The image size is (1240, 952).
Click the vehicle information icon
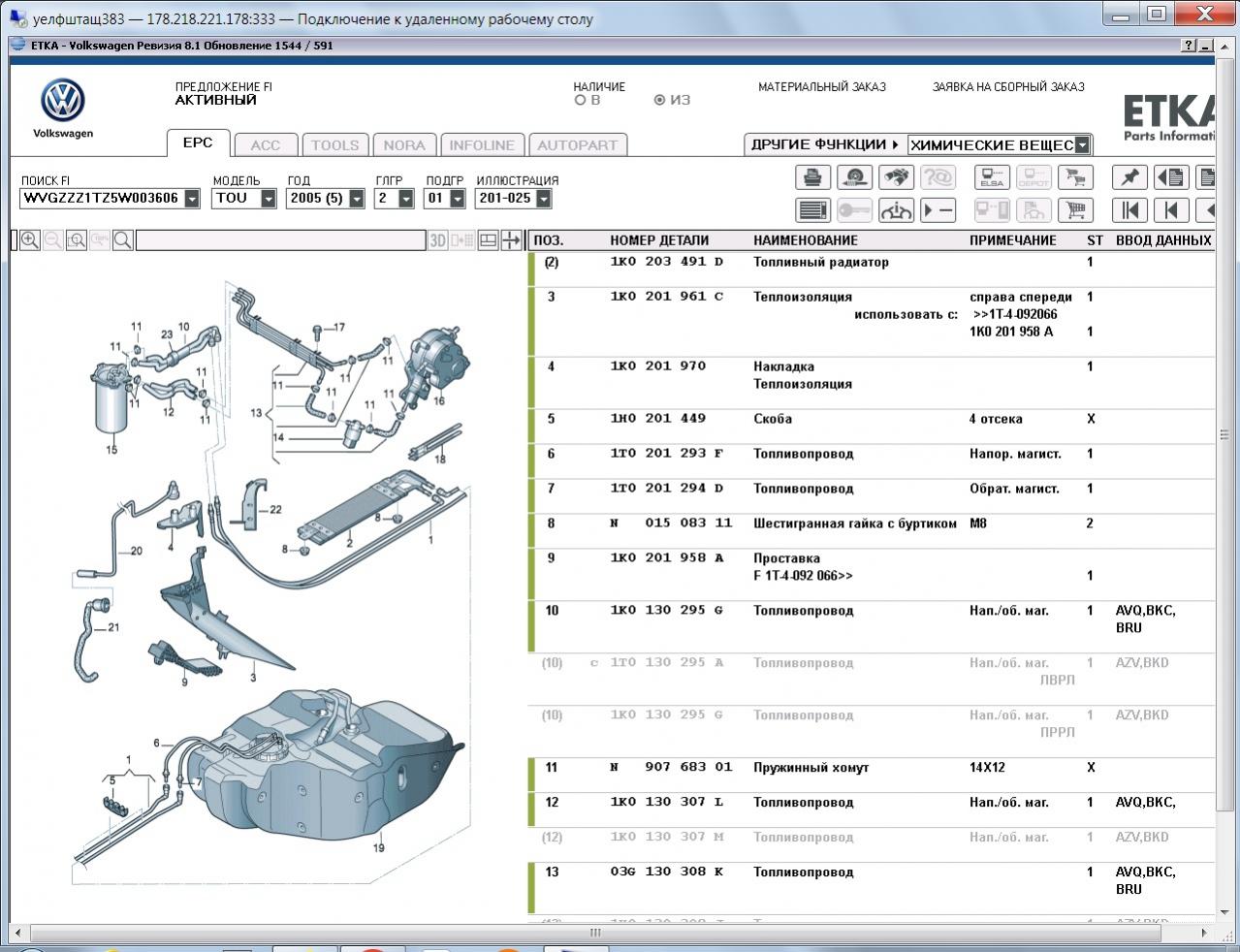(897, 210)
